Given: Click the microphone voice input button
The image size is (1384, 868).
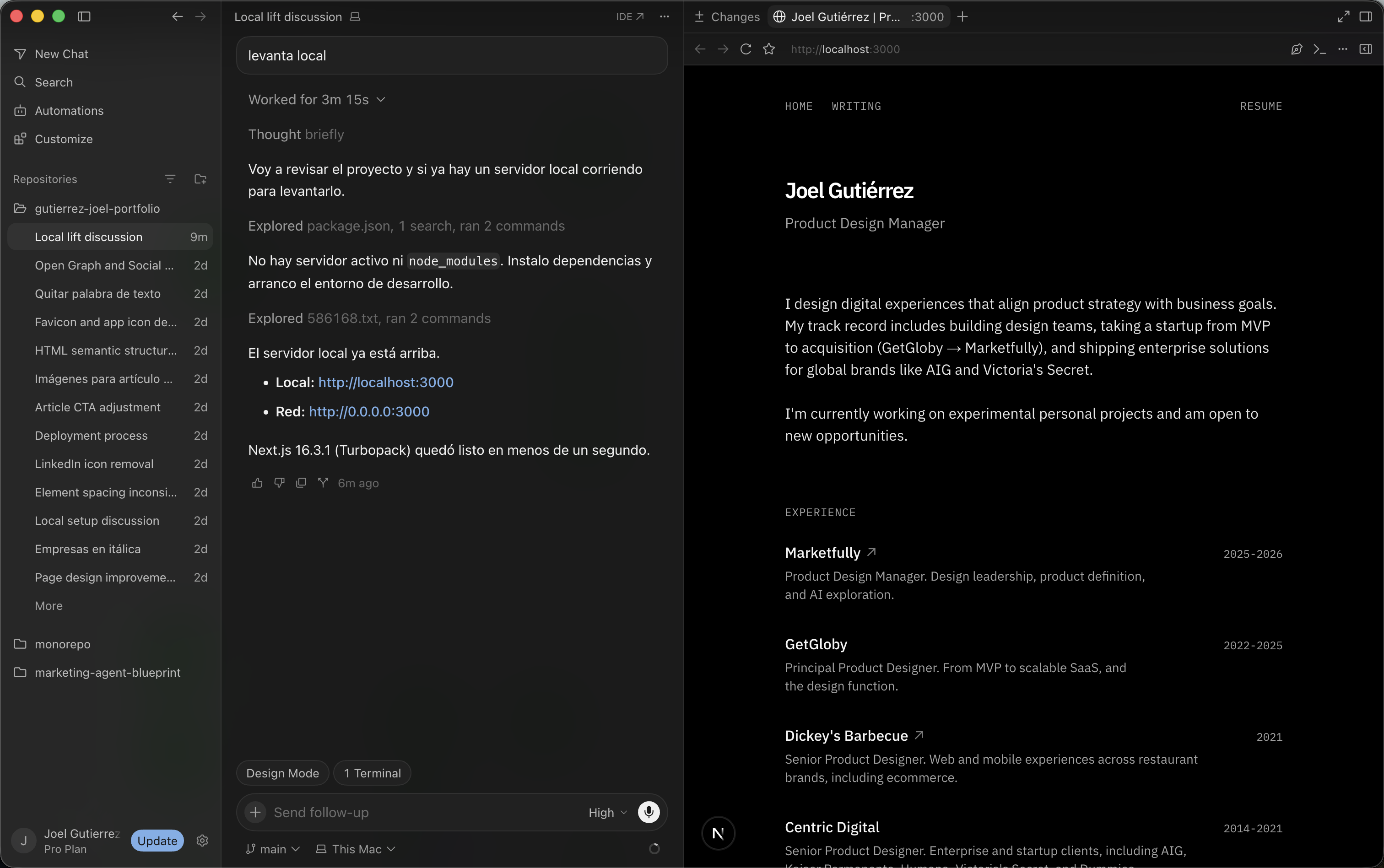Looking at the screenshot, I should (x=649, y=812).
